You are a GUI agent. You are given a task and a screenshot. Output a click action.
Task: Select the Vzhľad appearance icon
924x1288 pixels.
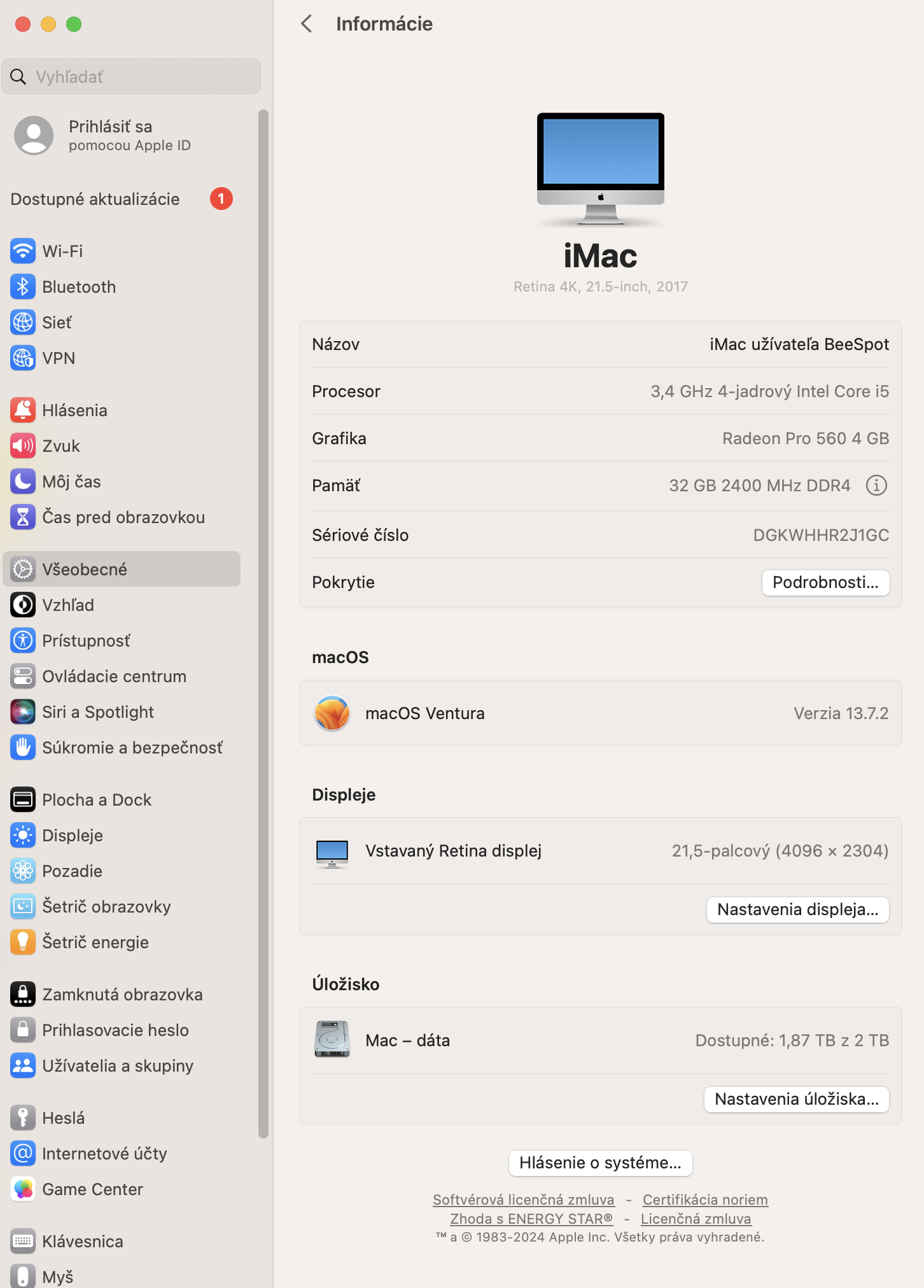coord(23,605)
